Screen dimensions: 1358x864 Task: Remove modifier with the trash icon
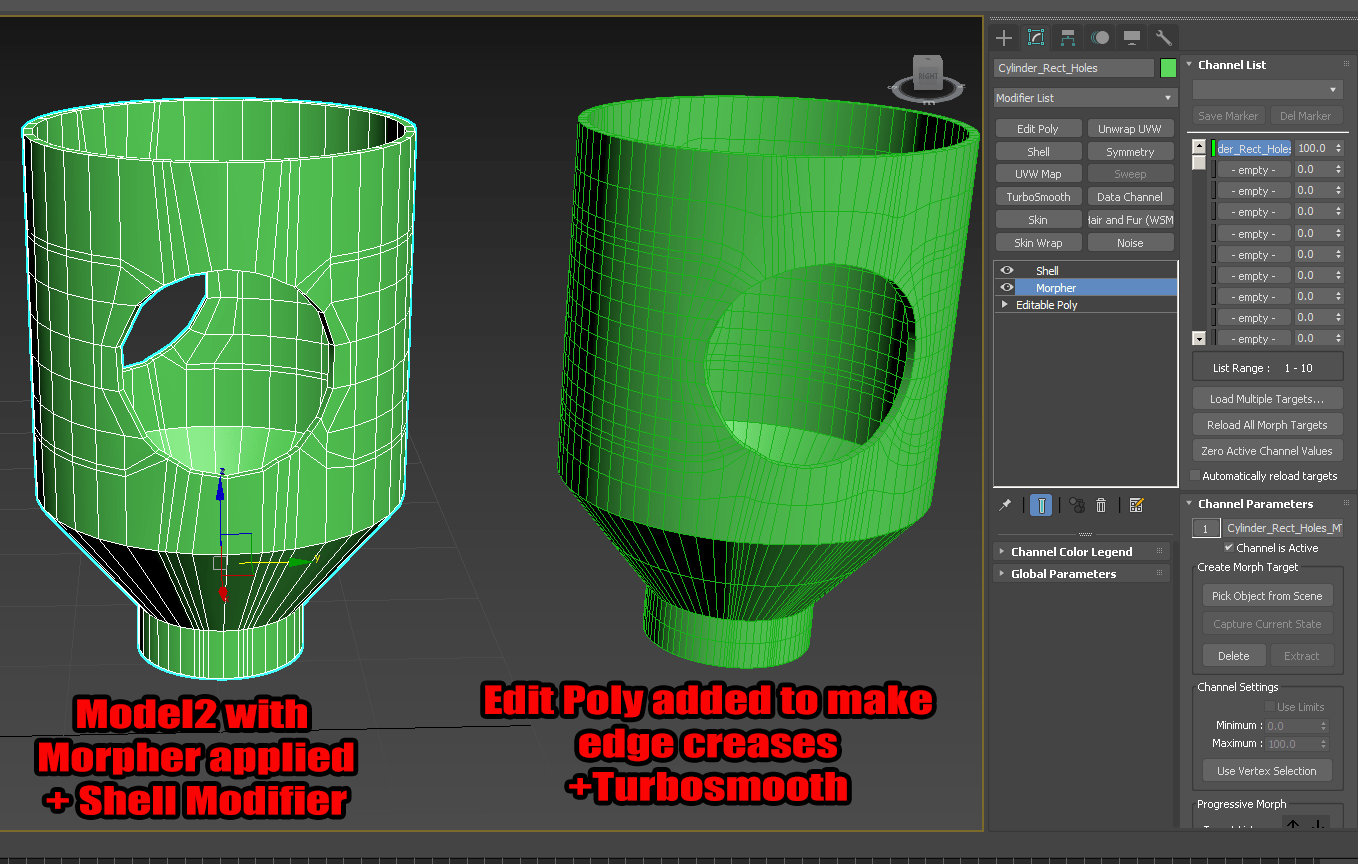(x=1101, y=505)
